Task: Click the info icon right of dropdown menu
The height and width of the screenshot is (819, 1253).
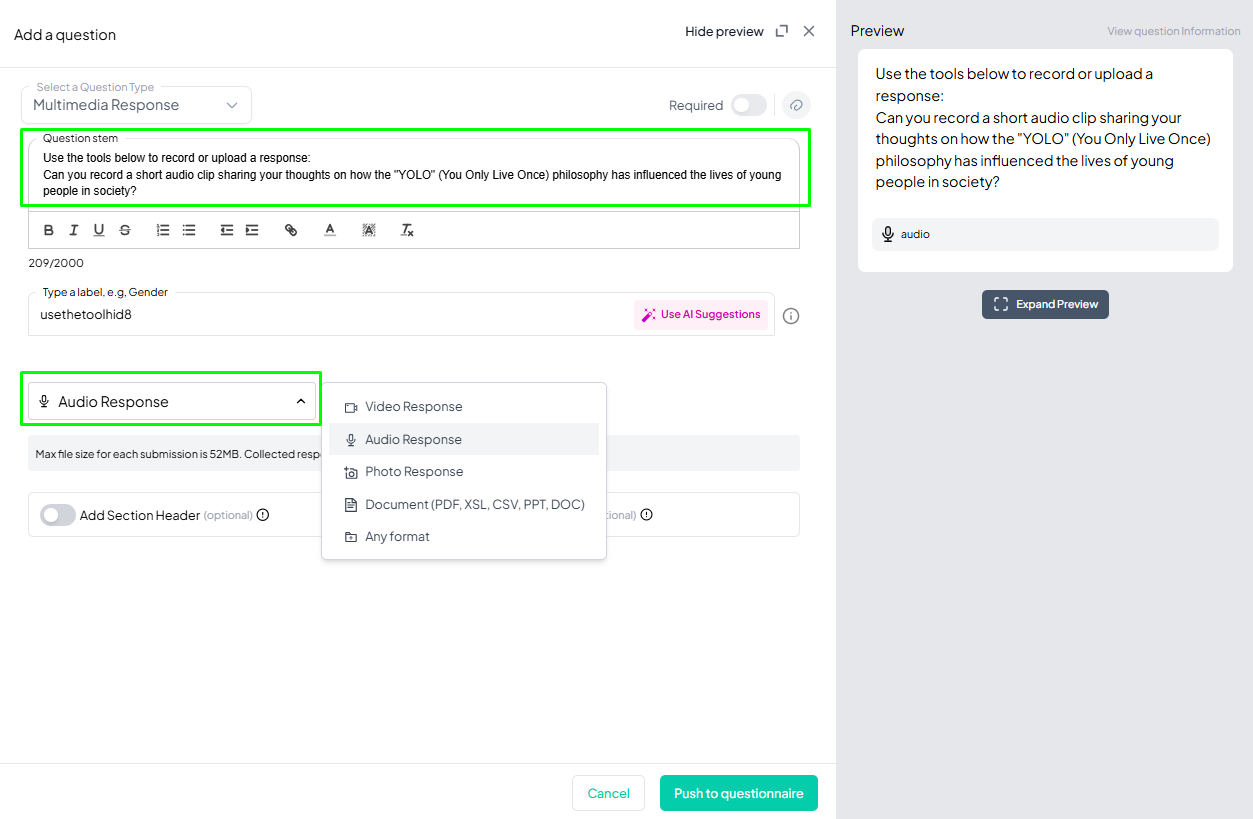Action: 647,515
